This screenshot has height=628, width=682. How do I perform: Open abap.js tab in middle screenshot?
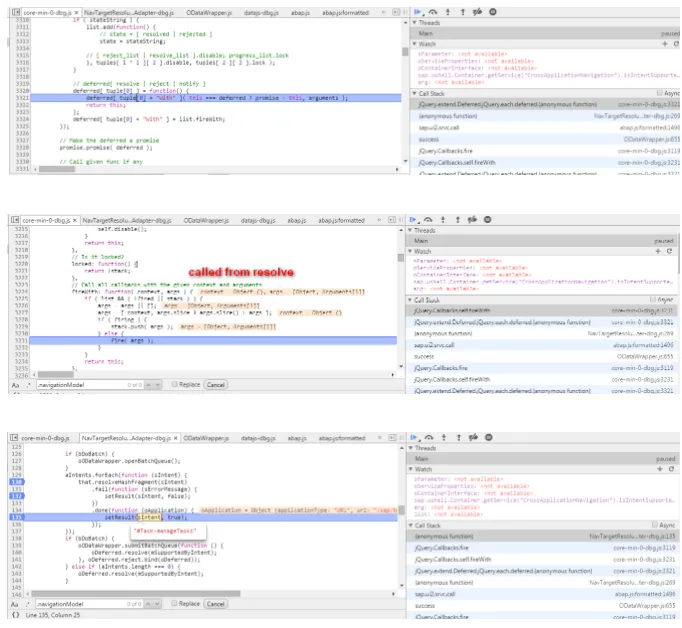click(x=297, y=221)
